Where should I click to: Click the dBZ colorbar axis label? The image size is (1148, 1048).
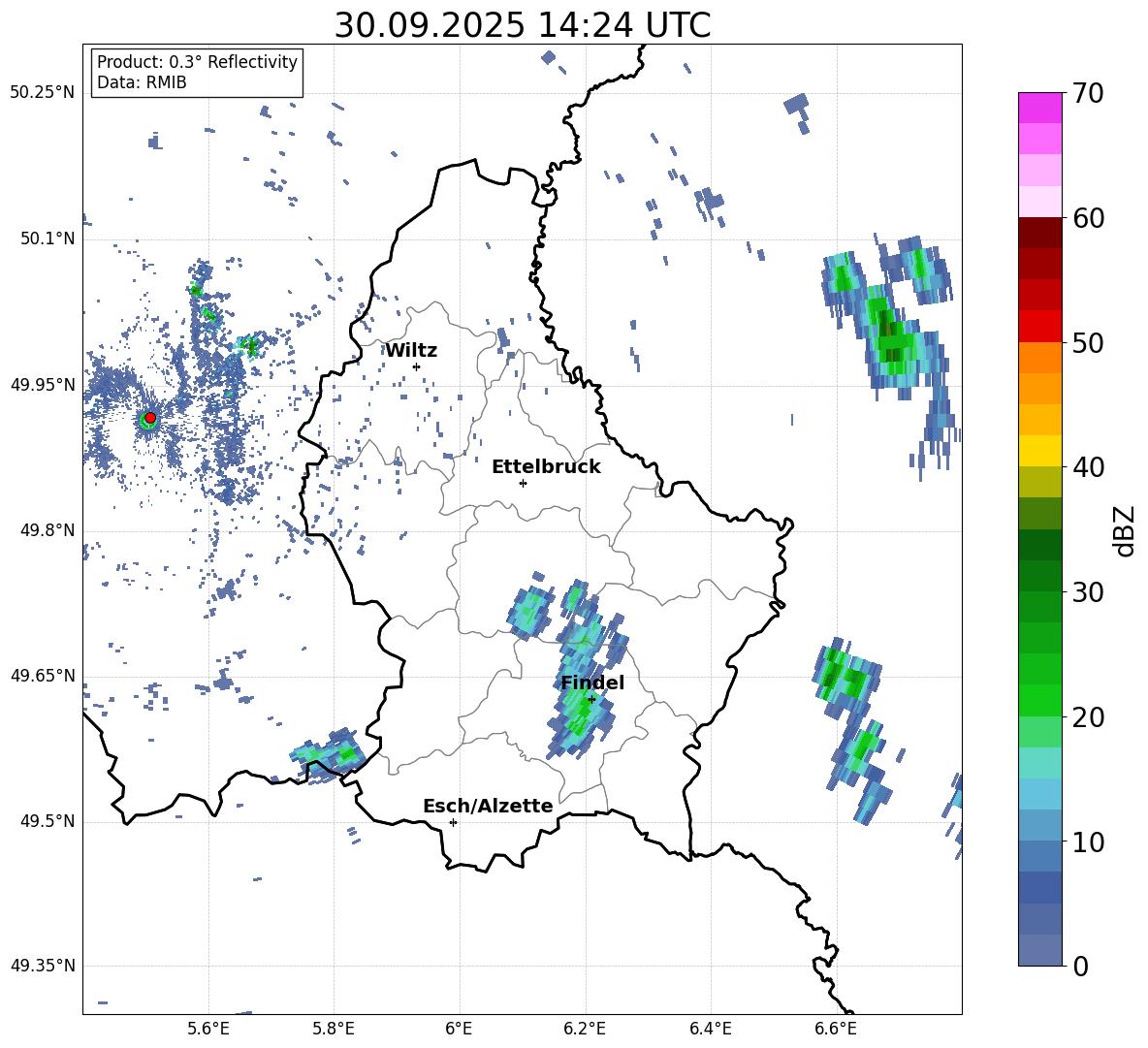pos(1123,530)
